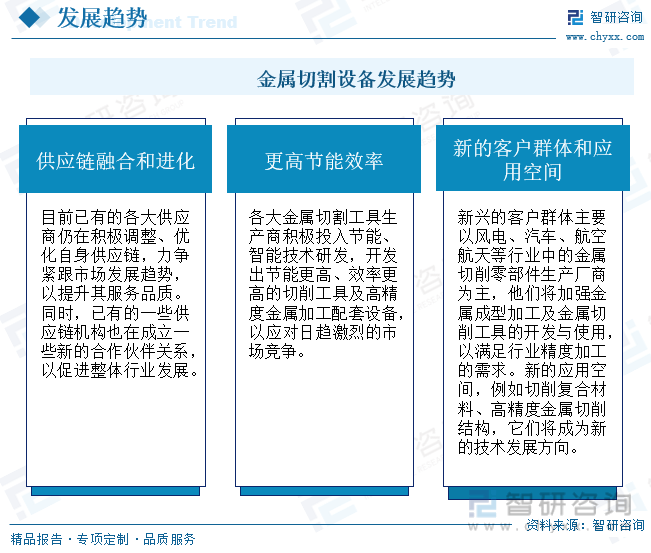651x553 pixels.
Task: Click the blue diamond icon beside 发展趋势
Action: (29, 18)
